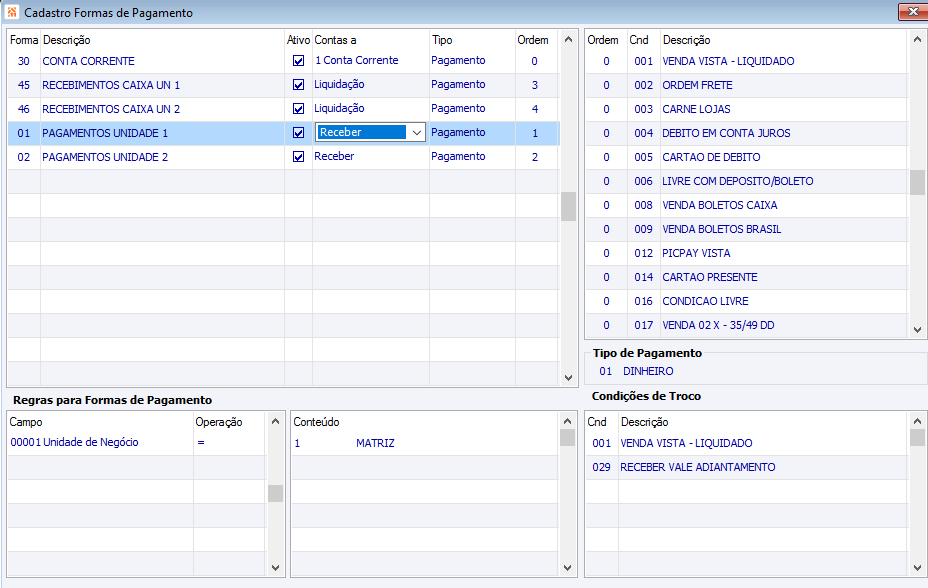
Task: Click scroll up arrow of Conteúdo grid
Action: (567, 421)
